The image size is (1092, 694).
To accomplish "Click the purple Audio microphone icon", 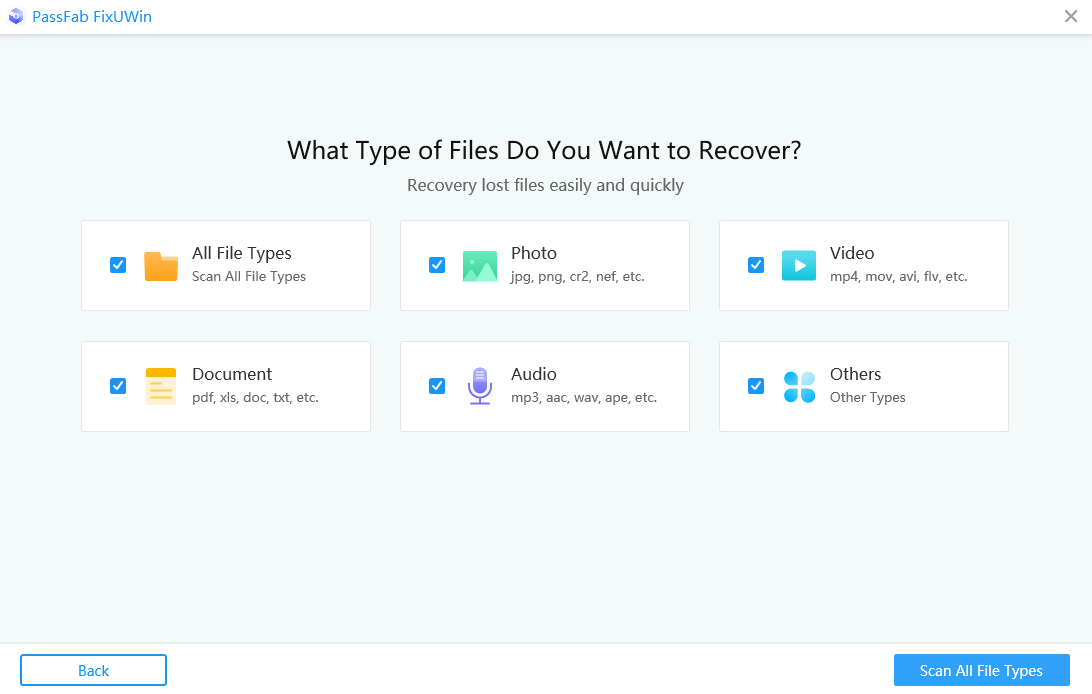I will click(x=480, y=386).
